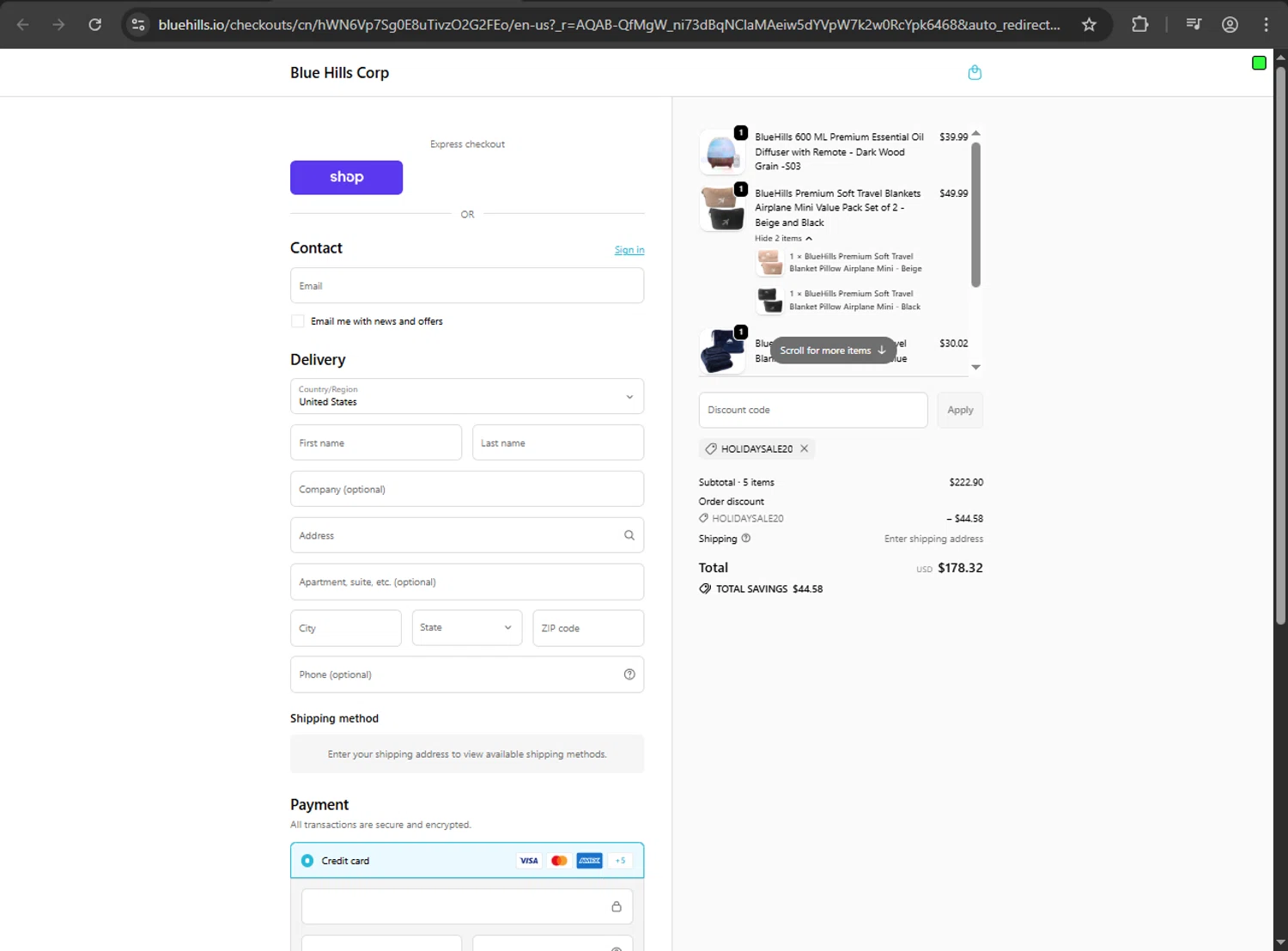This screenshot has height=951, width=1288.
Task: Focus the Company (optional) field
Action: (x=467, y=489)
